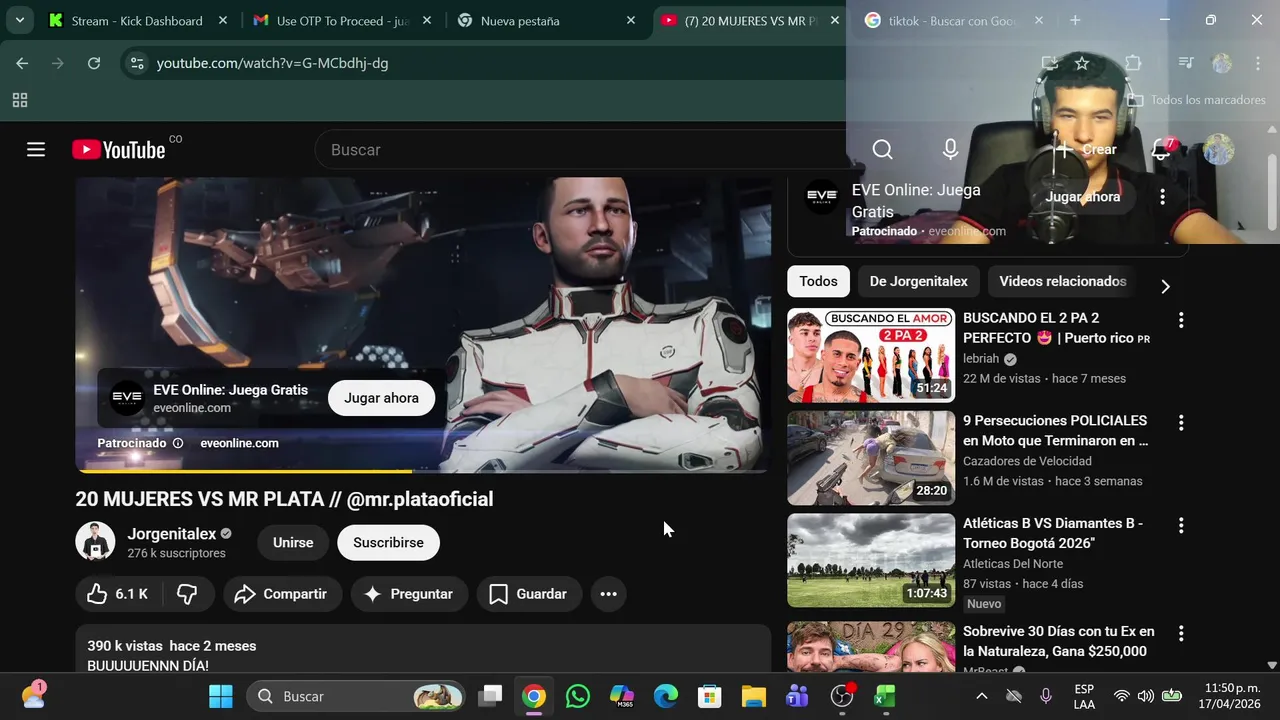The height and width of the screenshot is (720, 1280).
Task: Switch to tiktok Google search tab
Action: click(954, 20)
